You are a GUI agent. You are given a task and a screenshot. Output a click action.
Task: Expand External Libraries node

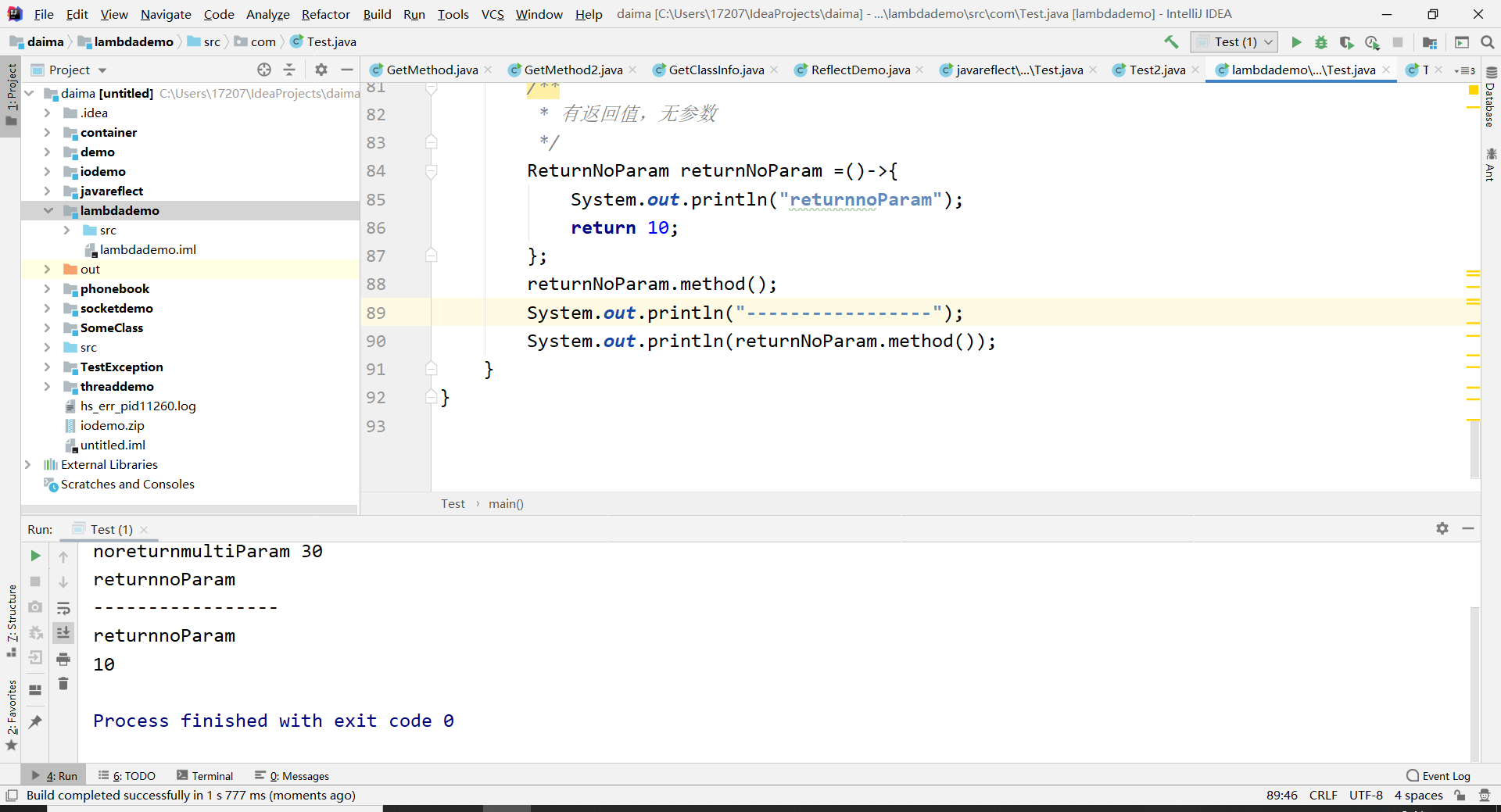coord(28,465)
